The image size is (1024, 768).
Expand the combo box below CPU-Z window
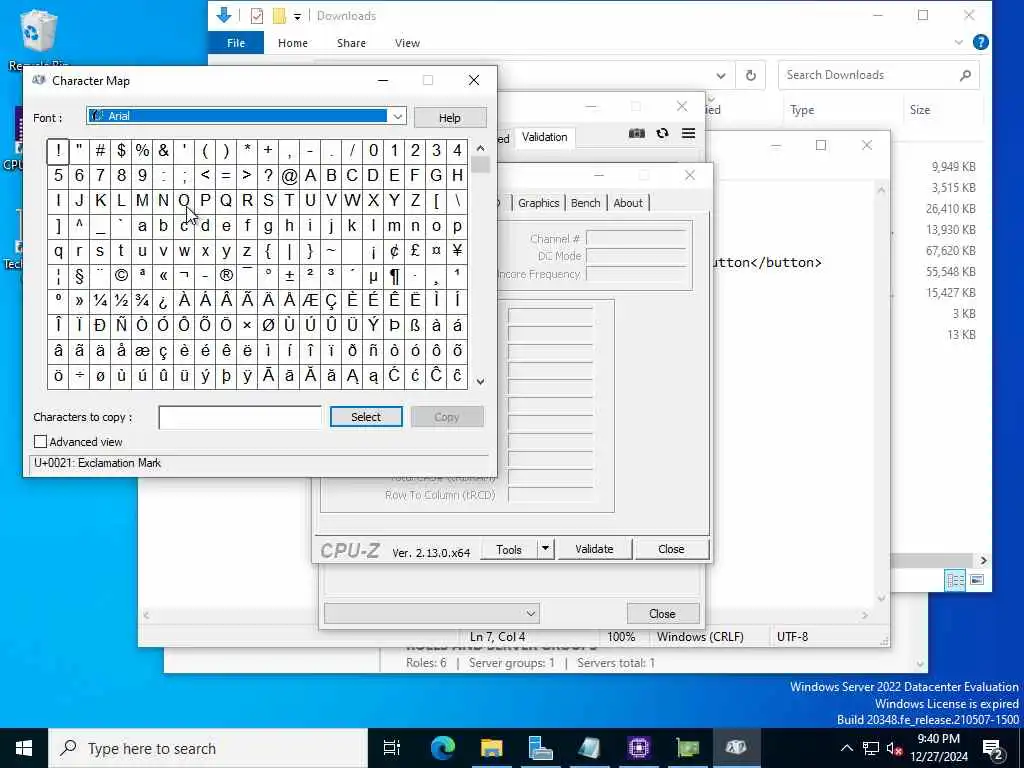tap(432, 614)
